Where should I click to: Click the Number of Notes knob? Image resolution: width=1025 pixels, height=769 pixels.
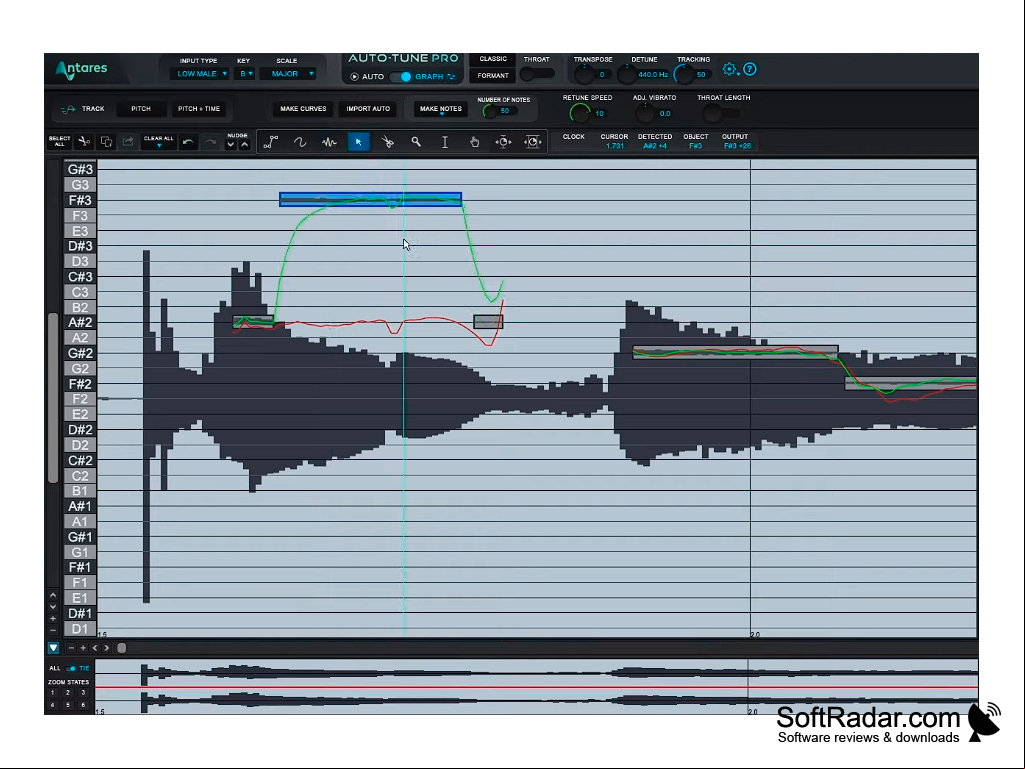coord(489,111)
